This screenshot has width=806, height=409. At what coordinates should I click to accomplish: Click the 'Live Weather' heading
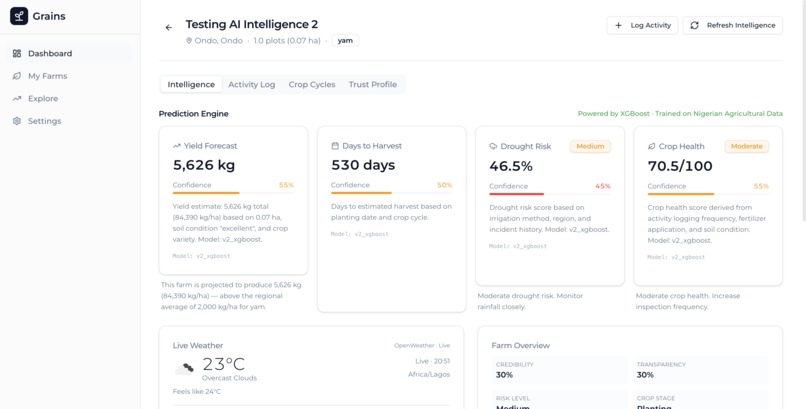[x=198, y=346]
